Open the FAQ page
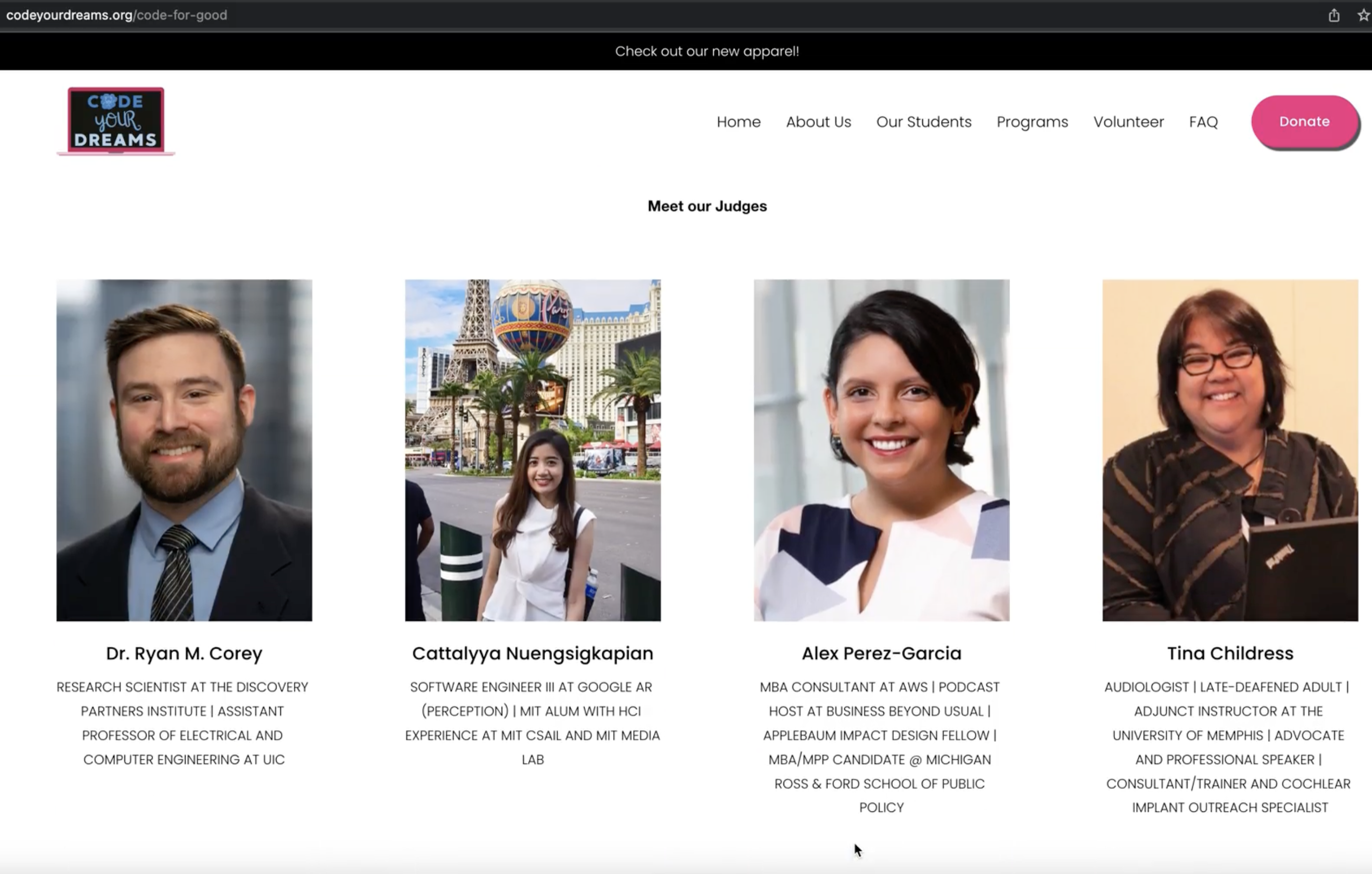This screenshot has width=1372, height=874. 1203,122
